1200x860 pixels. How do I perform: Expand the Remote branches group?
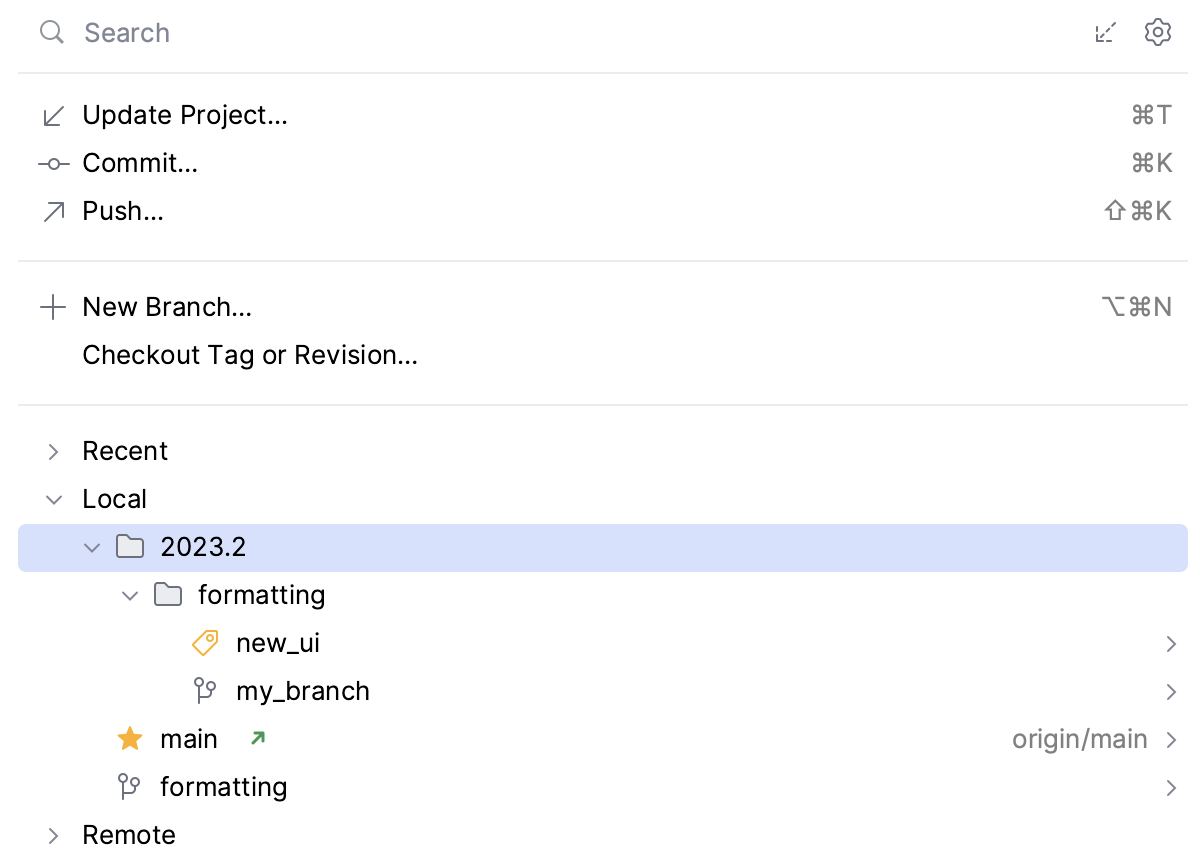tap(54, 836)
